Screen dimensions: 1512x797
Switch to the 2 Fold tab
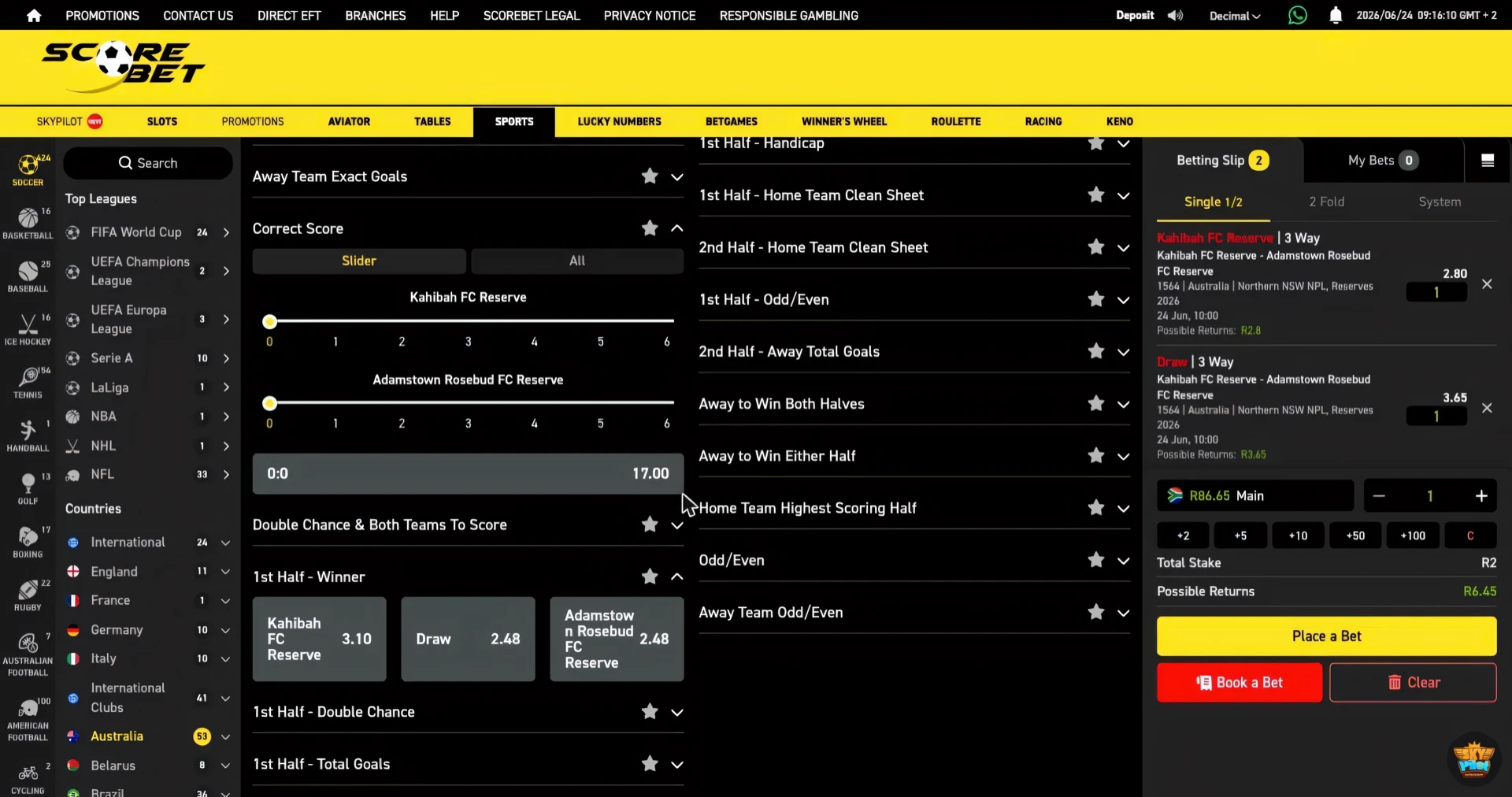pos(1327,202)
